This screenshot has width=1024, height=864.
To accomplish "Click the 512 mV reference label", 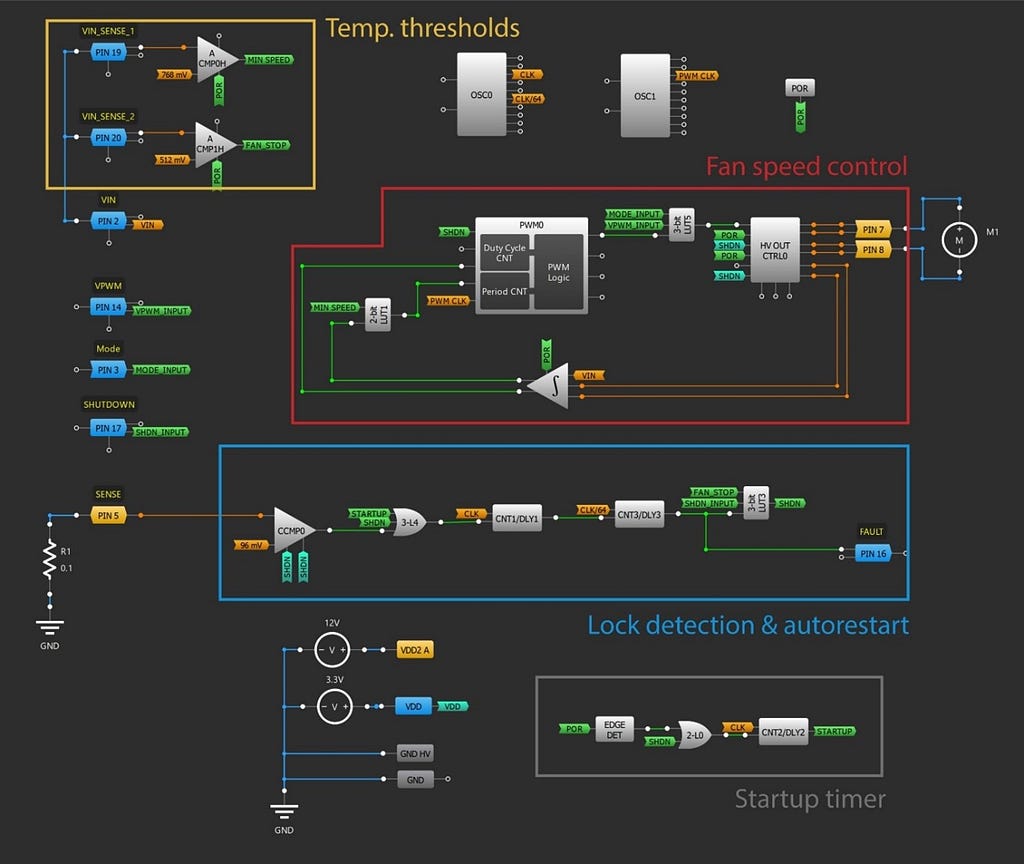I will click(x=172, y=159).
